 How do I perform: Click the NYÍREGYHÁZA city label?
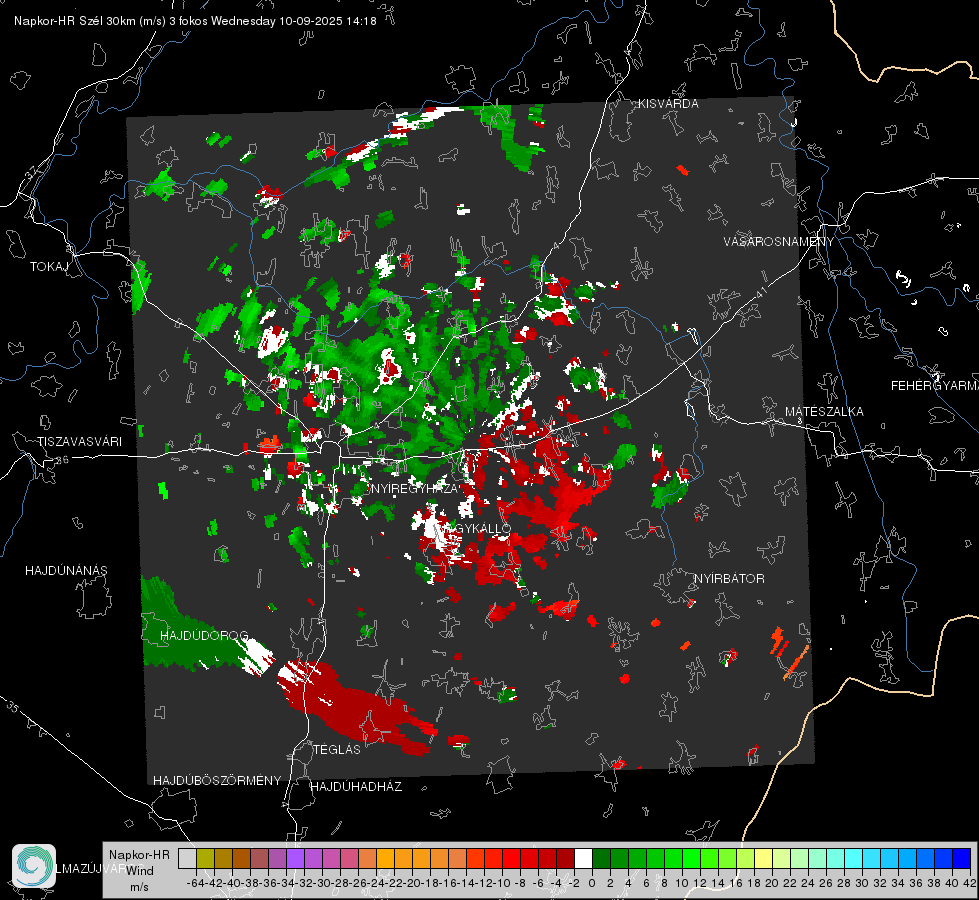[415, 488]
